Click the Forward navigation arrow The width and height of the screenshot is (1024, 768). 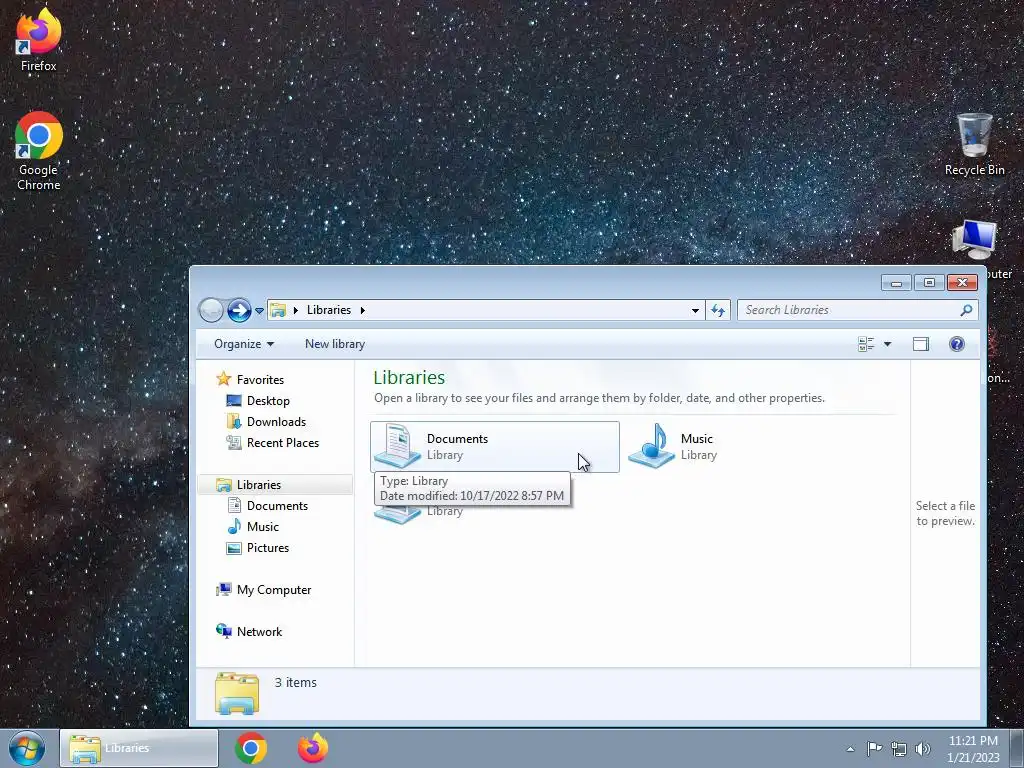tap(239, 310)
